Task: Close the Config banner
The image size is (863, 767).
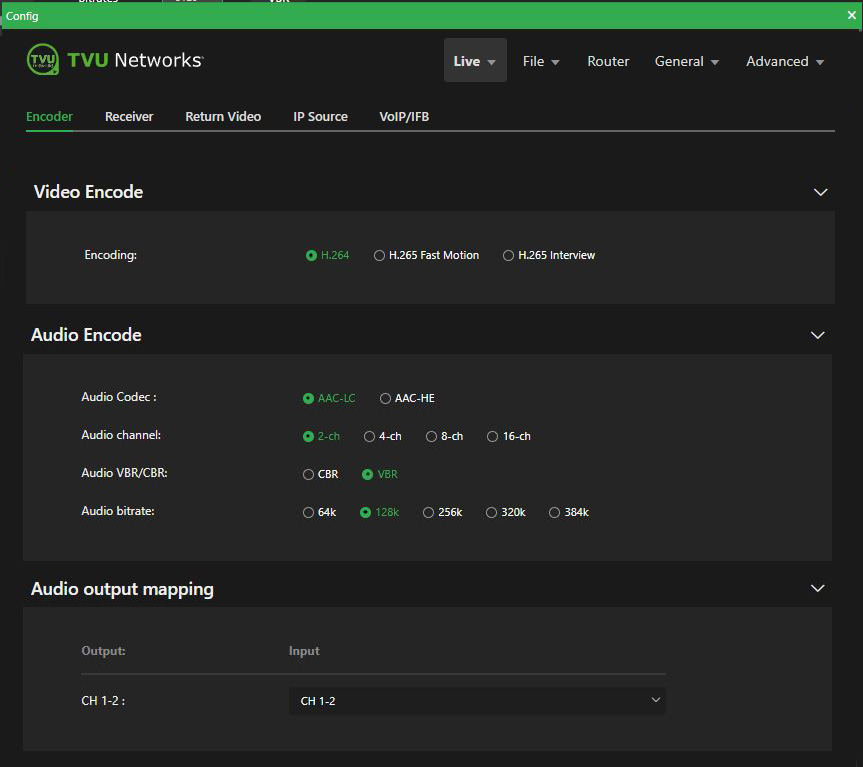Action: click(x=851, y=15)
